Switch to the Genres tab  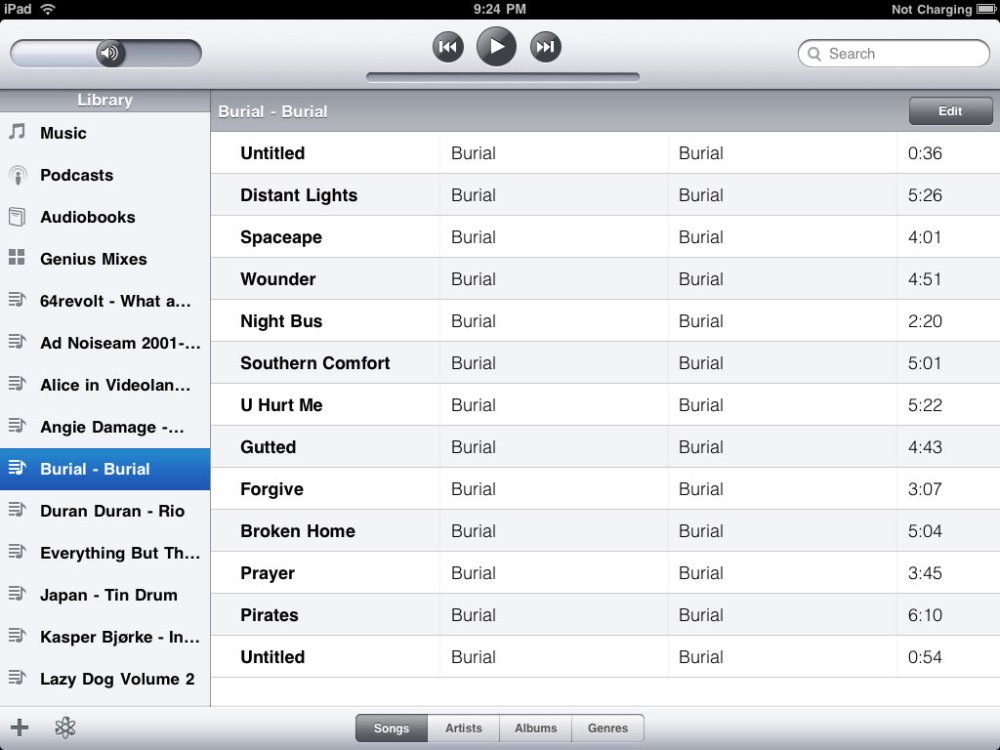tap(608, 728)
